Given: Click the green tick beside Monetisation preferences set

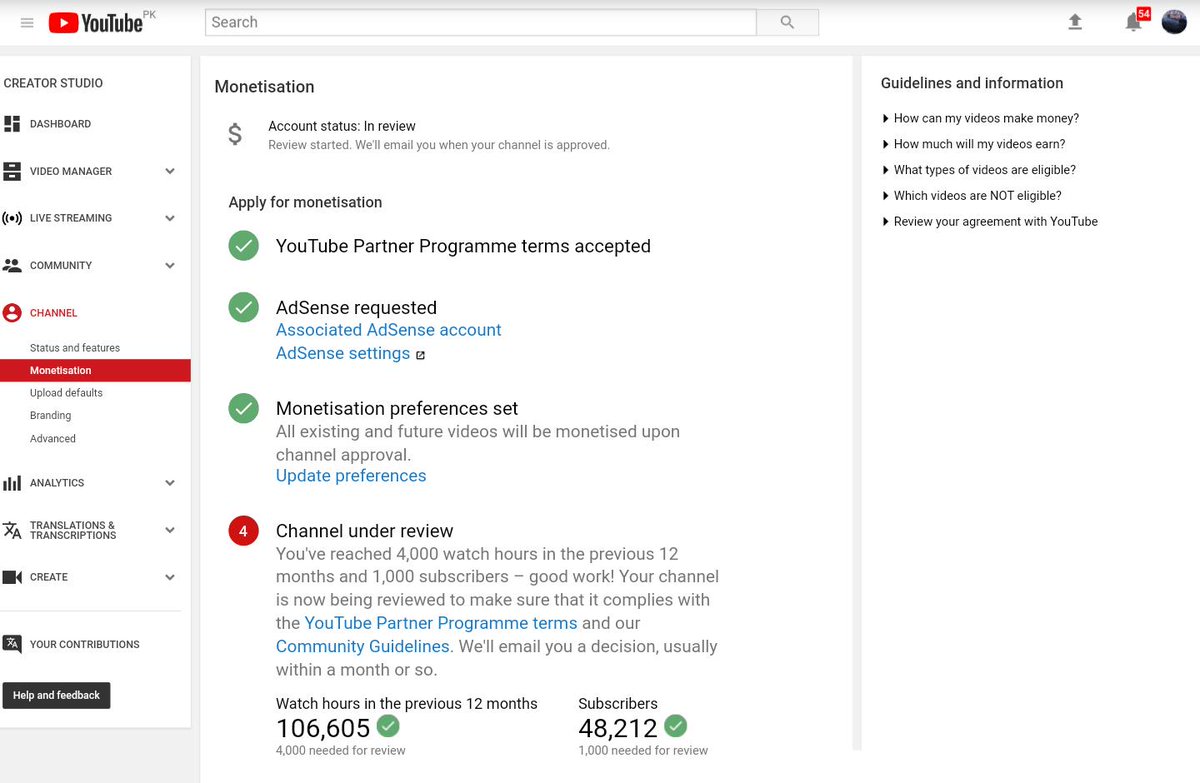Looking at the screenshot, I should tap(244, 408).
